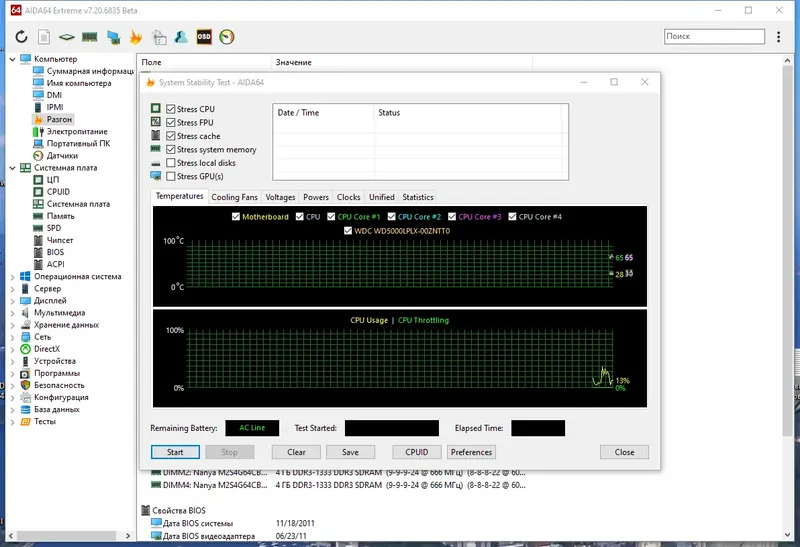The width and height of the screenshot is (800, 547).
Task: Click the Поиск search field
Action: 714,36
